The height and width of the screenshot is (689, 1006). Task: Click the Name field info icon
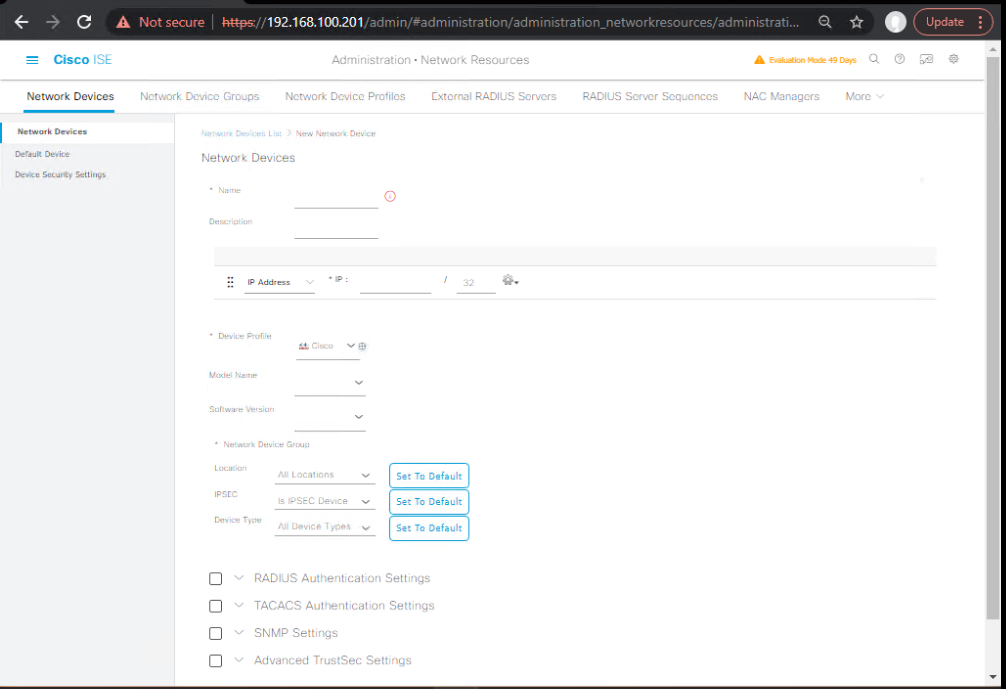[390, 196]
